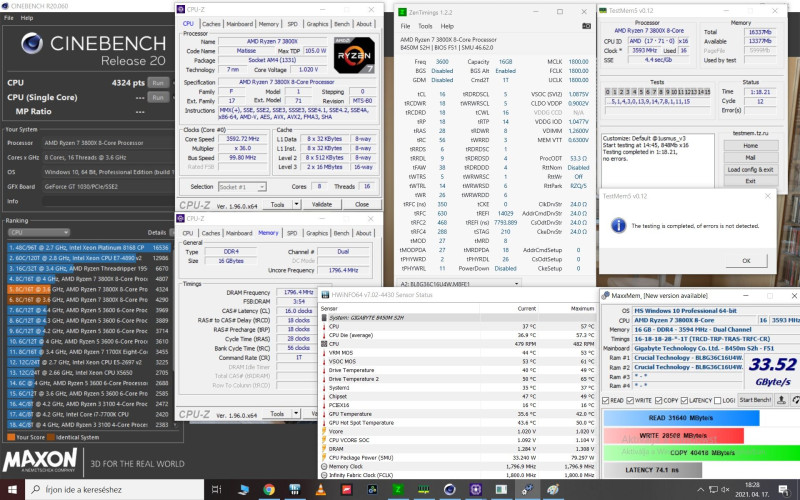Click the MaxxMem upload result icon
Viewport: 800px width, 500px height.
(781, 400)
